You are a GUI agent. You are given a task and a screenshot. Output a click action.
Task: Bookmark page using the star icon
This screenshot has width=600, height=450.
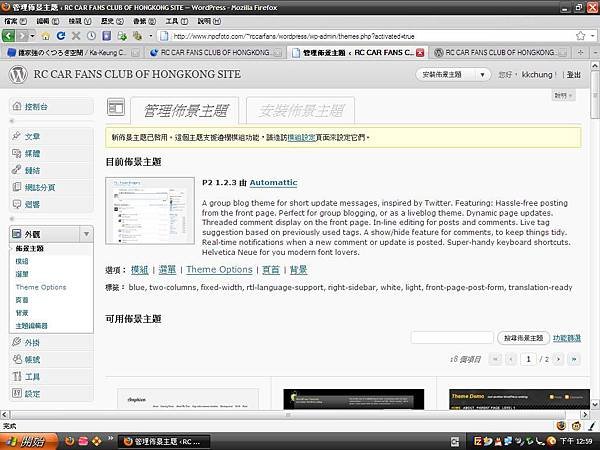pyautogui.click(x=580, y=36)
